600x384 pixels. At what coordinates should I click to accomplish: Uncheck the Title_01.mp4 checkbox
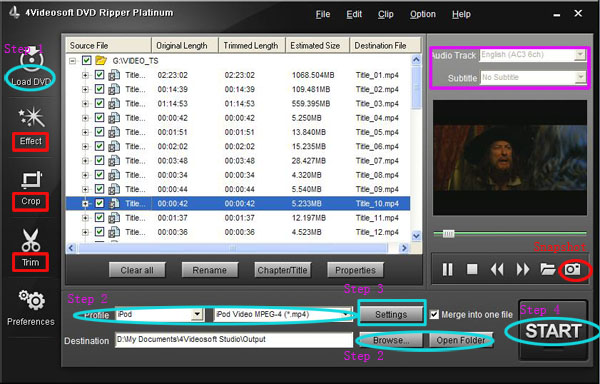[99, 75]
